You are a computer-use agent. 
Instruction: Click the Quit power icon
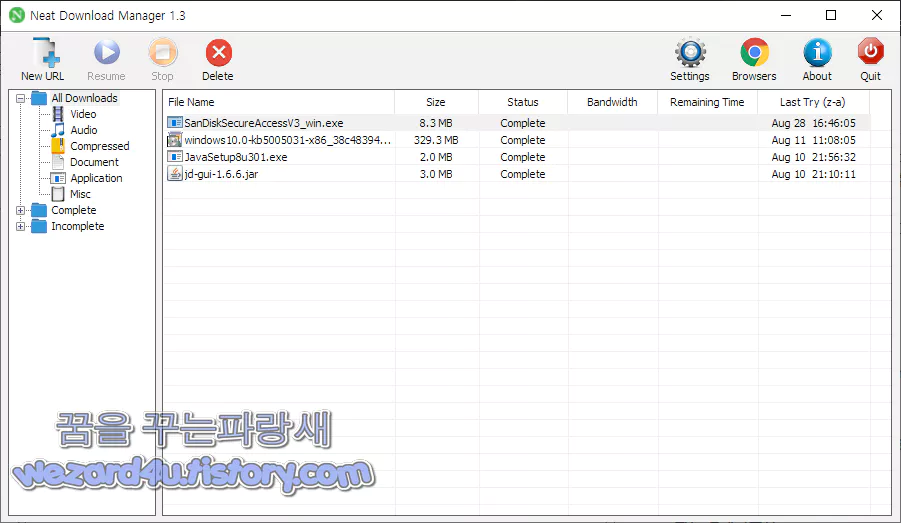click(x=871, y=52)
